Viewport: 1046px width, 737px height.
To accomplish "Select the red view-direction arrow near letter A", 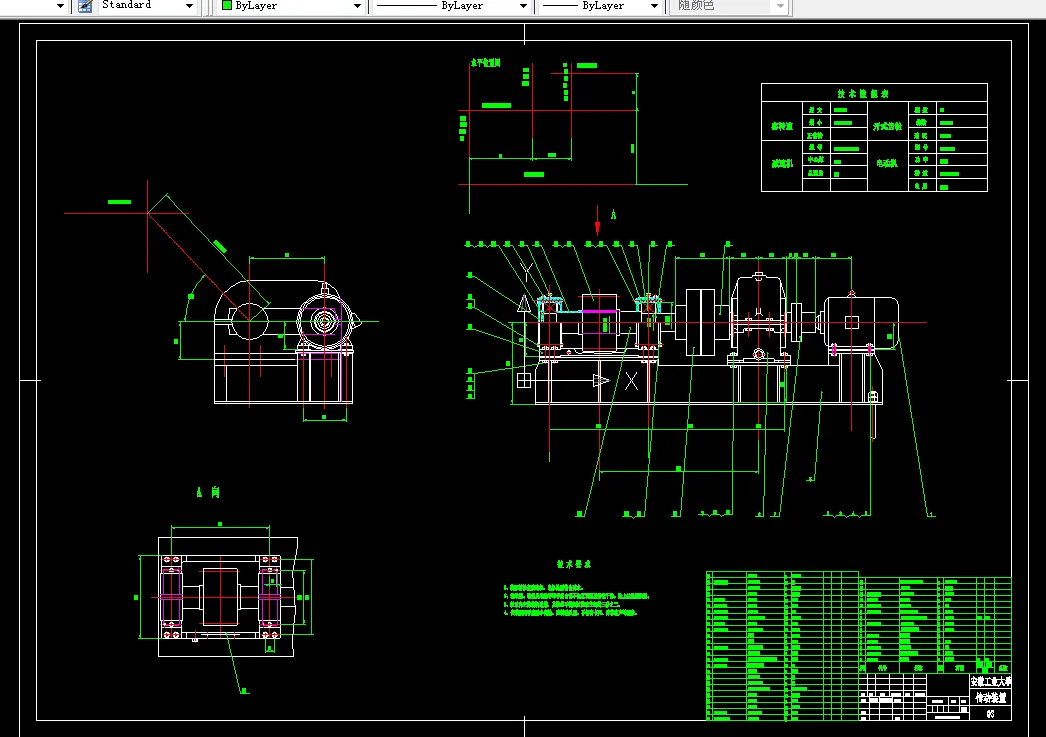I will coord(598,219).
